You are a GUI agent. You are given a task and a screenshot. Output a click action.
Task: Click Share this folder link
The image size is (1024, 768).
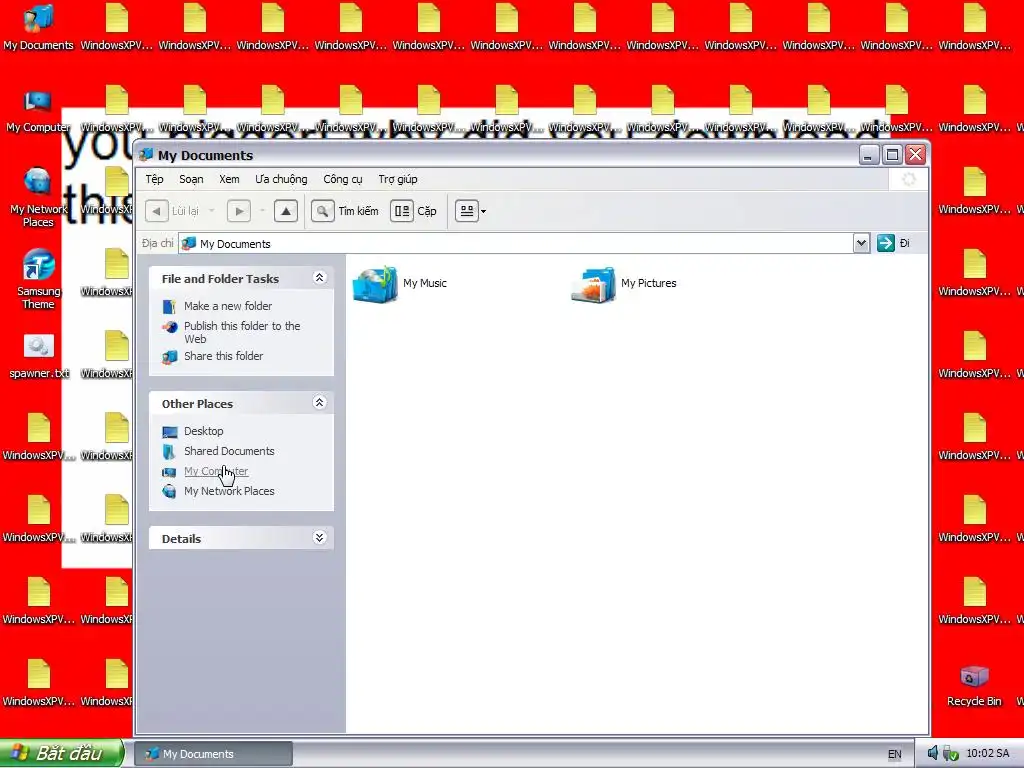coord(223,356)
